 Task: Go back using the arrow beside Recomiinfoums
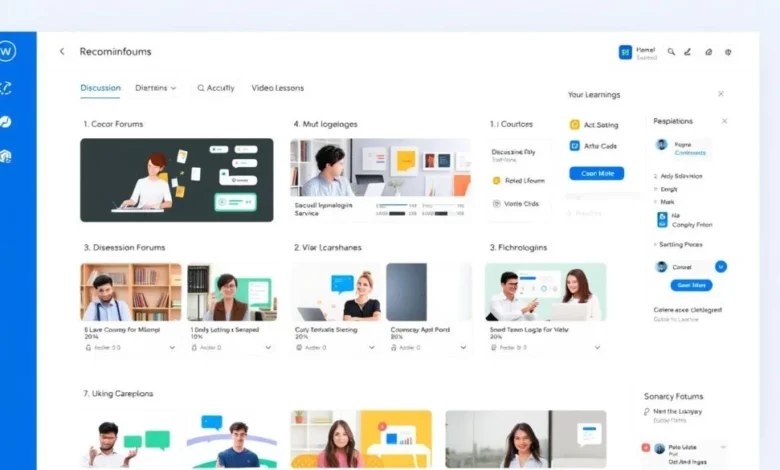click(x=62, y=51)
